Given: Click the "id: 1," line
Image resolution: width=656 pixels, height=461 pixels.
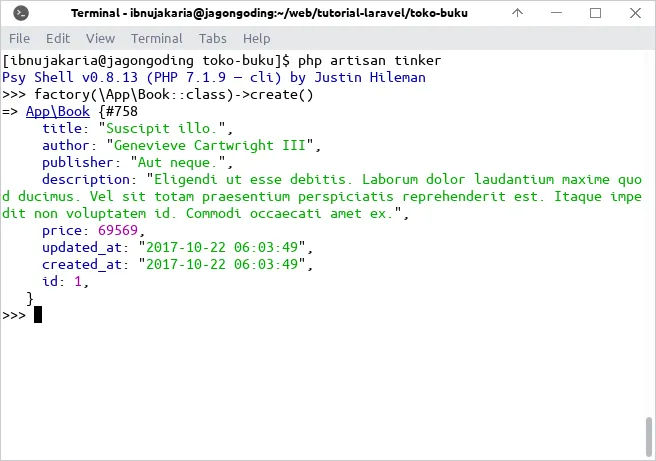Looking at the screenshot, I should pos(66,282).
